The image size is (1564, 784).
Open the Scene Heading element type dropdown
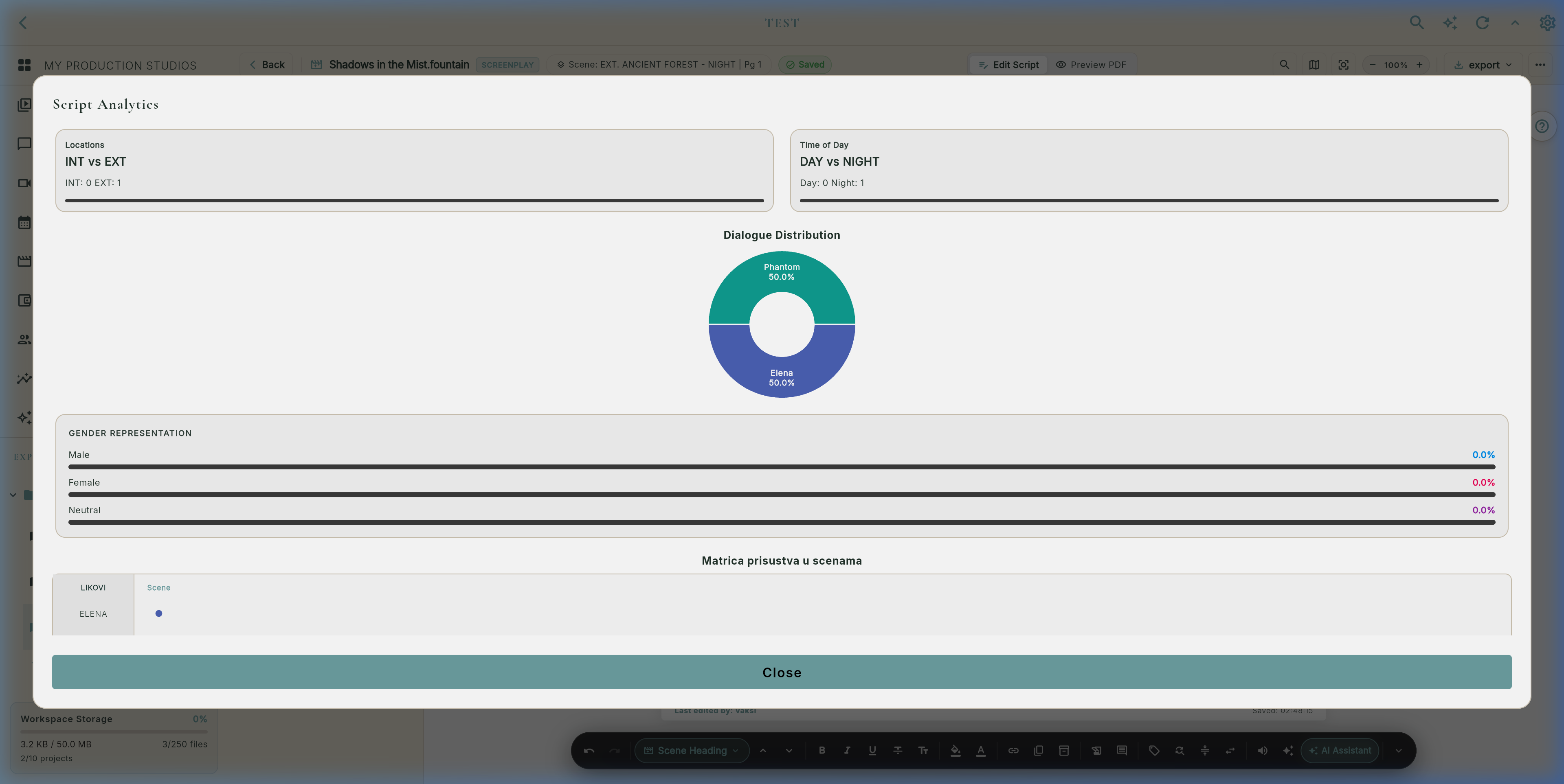[x=692, y=751]
